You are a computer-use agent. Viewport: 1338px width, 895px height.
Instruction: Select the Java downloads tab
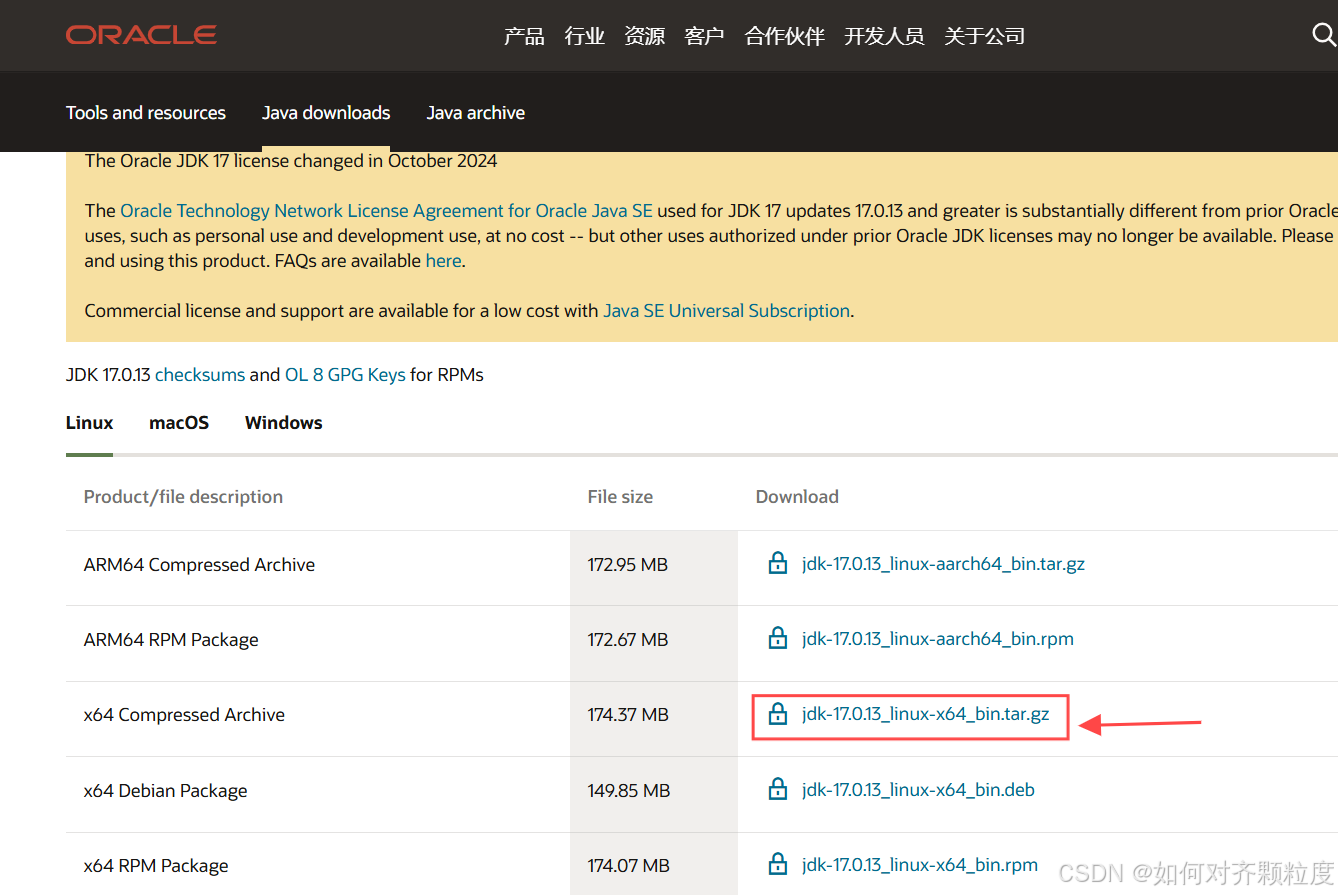point(326,113)
